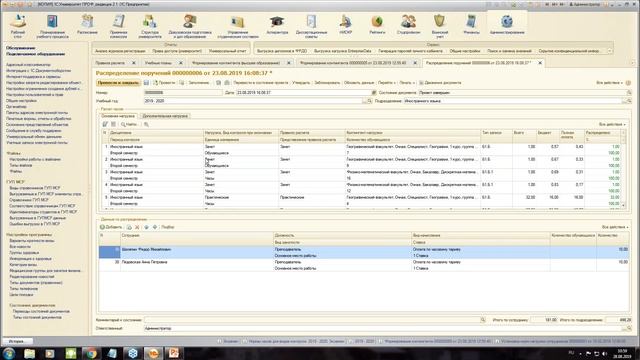Open the Воинский учет shield section

(440, 26)
